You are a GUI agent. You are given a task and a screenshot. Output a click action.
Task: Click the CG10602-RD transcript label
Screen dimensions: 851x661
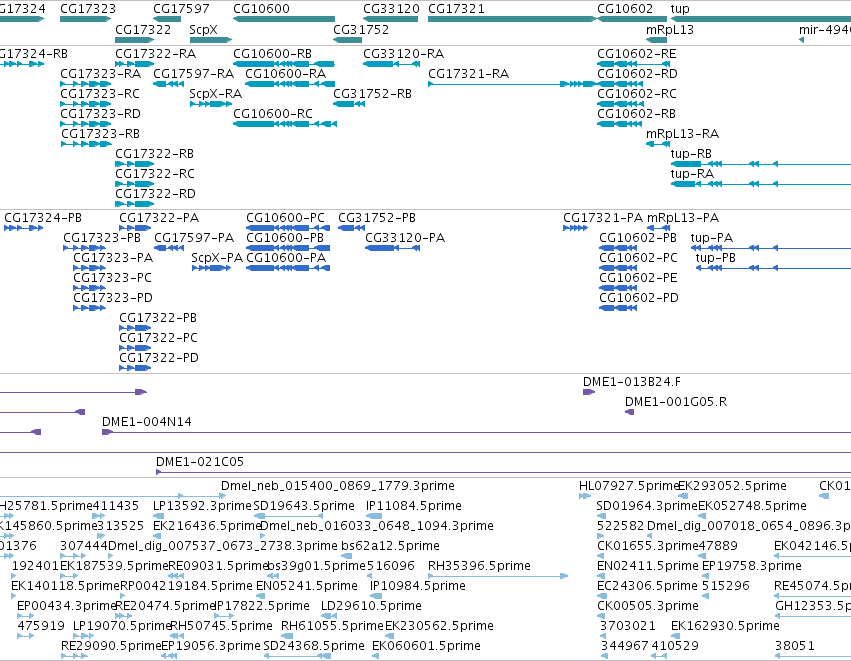637,74
